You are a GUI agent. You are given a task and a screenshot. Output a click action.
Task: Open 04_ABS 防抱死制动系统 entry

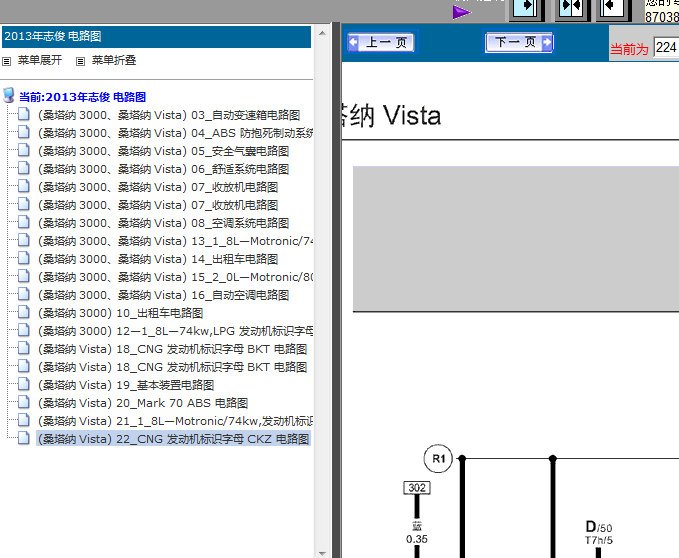coord(175,133)
